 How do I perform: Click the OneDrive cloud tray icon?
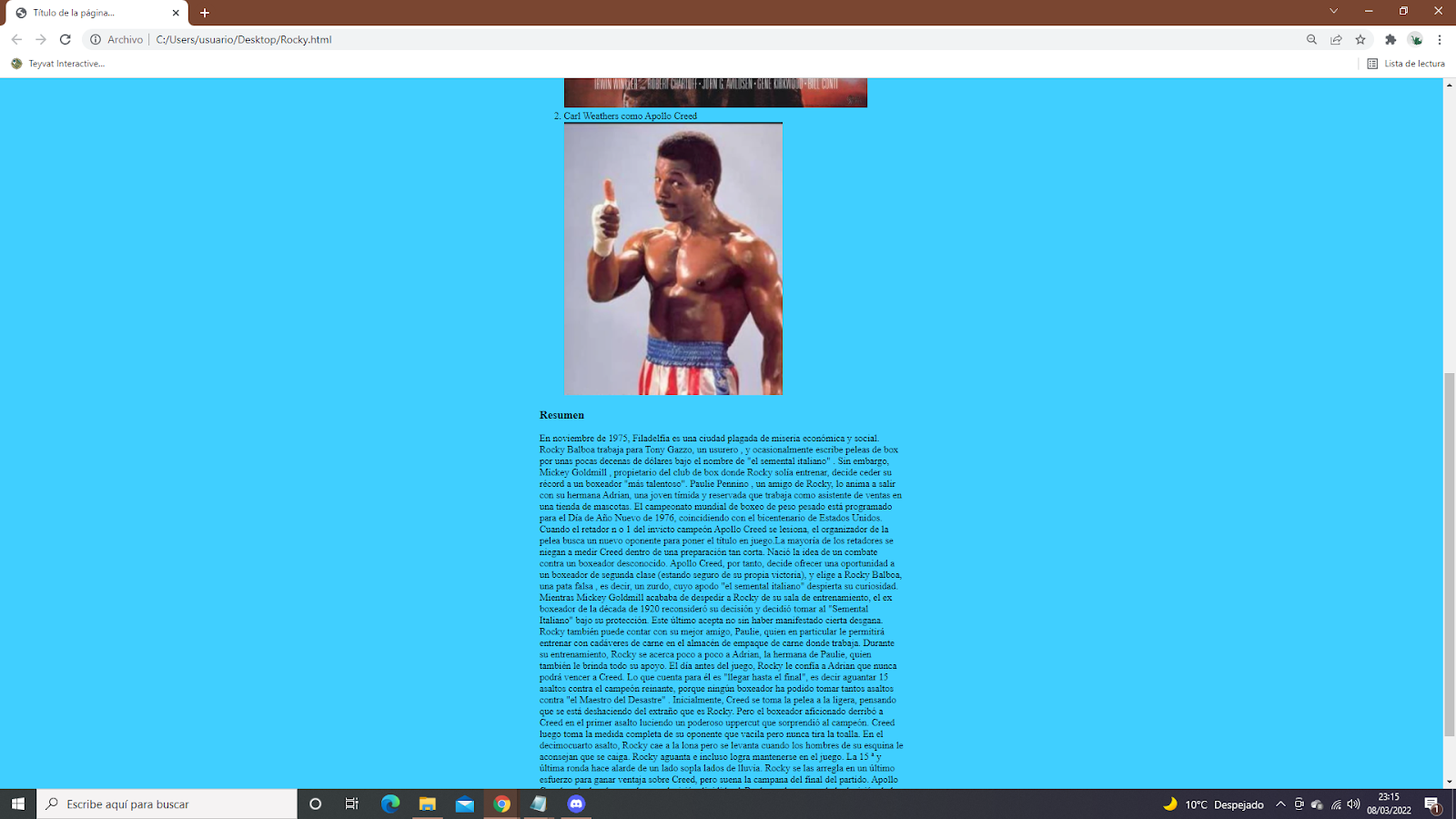(x=1317, y=804)
